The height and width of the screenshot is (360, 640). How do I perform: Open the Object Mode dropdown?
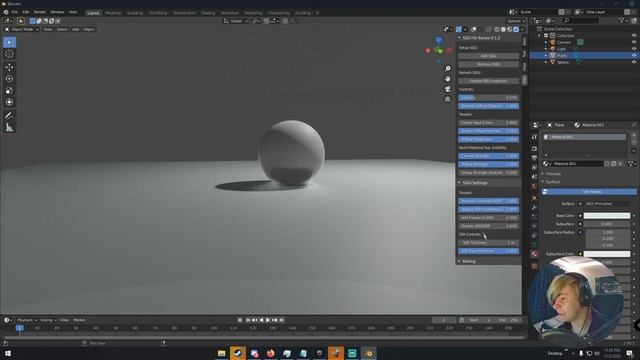[x=22, y=29]
